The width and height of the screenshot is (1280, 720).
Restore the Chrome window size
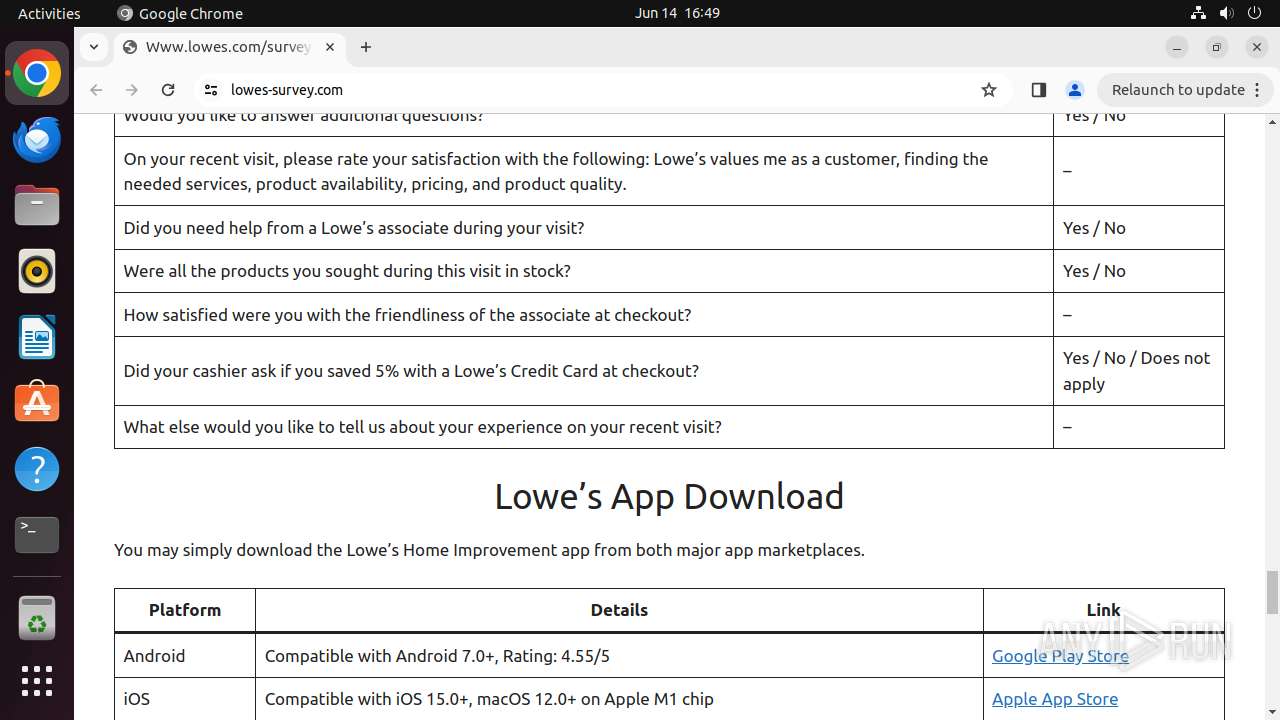point(1217,47)
